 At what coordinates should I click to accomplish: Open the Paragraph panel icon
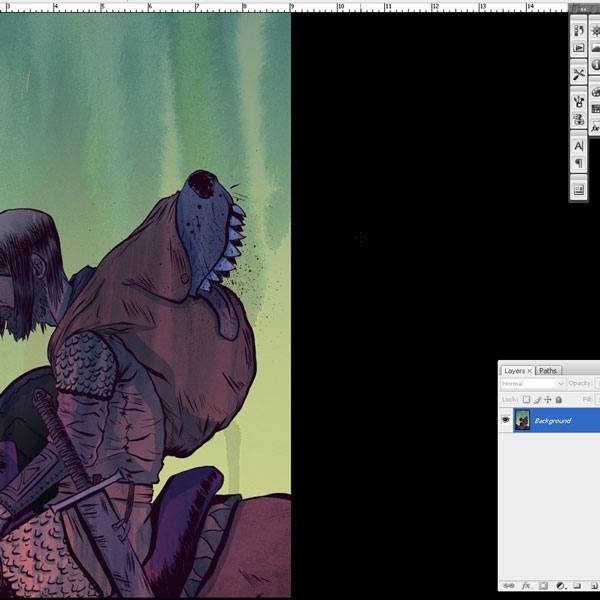(579, 163)
